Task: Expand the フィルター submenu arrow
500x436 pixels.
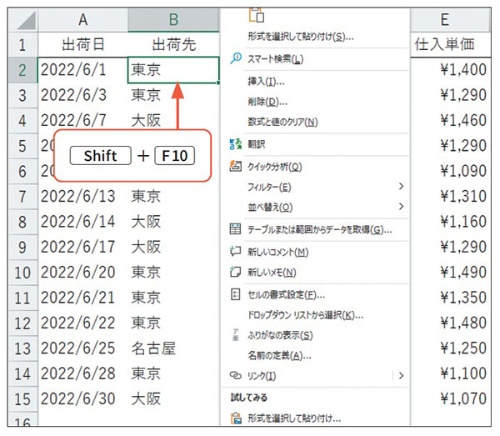Action: [401, 186]
